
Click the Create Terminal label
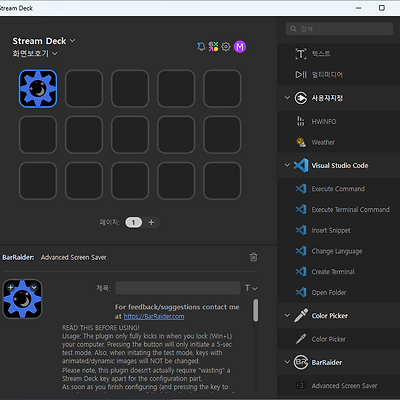[333, 272]
